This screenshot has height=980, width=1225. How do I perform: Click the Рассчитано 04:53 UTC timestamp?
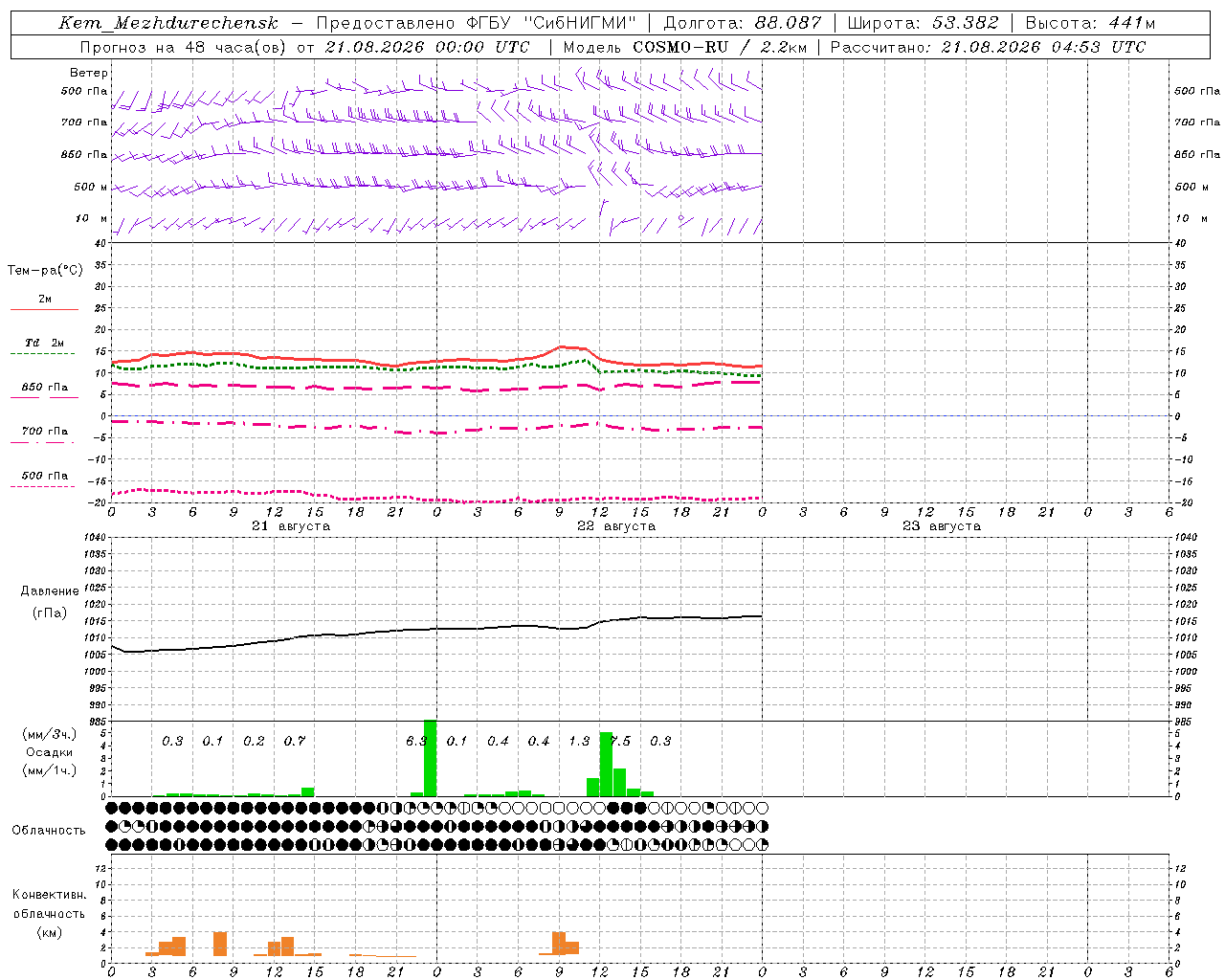click(988, 47)
